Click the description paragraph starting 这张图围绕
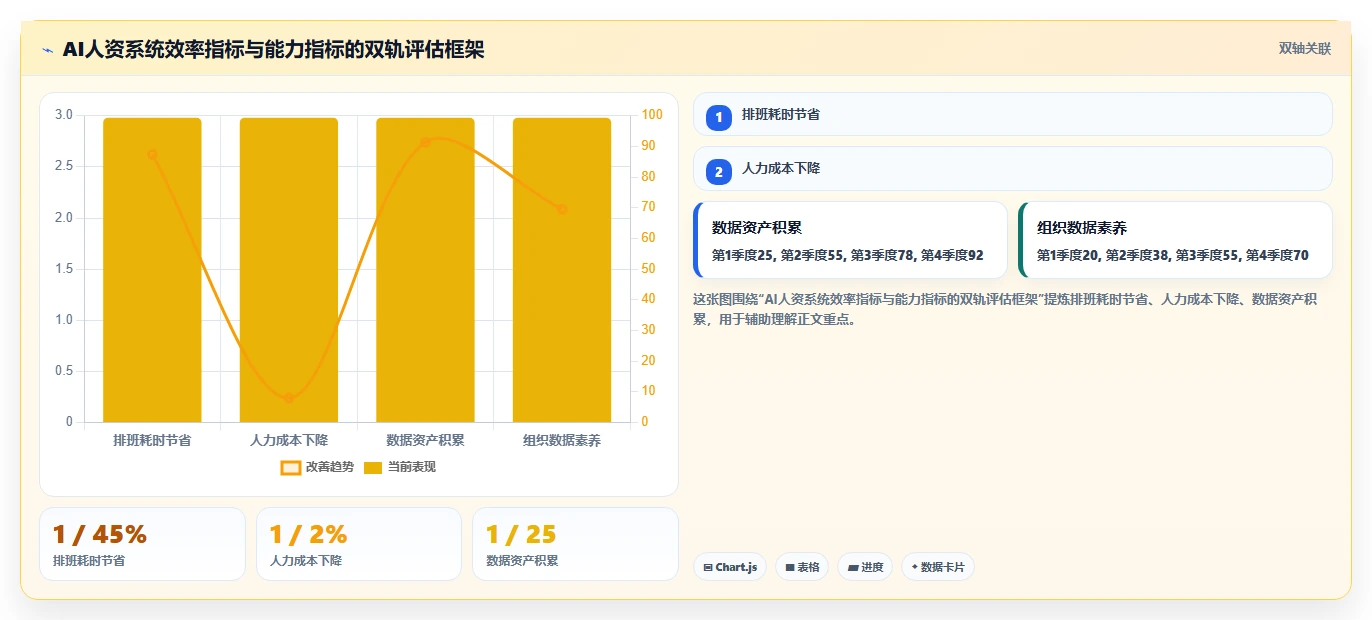 click(1004, 309)
